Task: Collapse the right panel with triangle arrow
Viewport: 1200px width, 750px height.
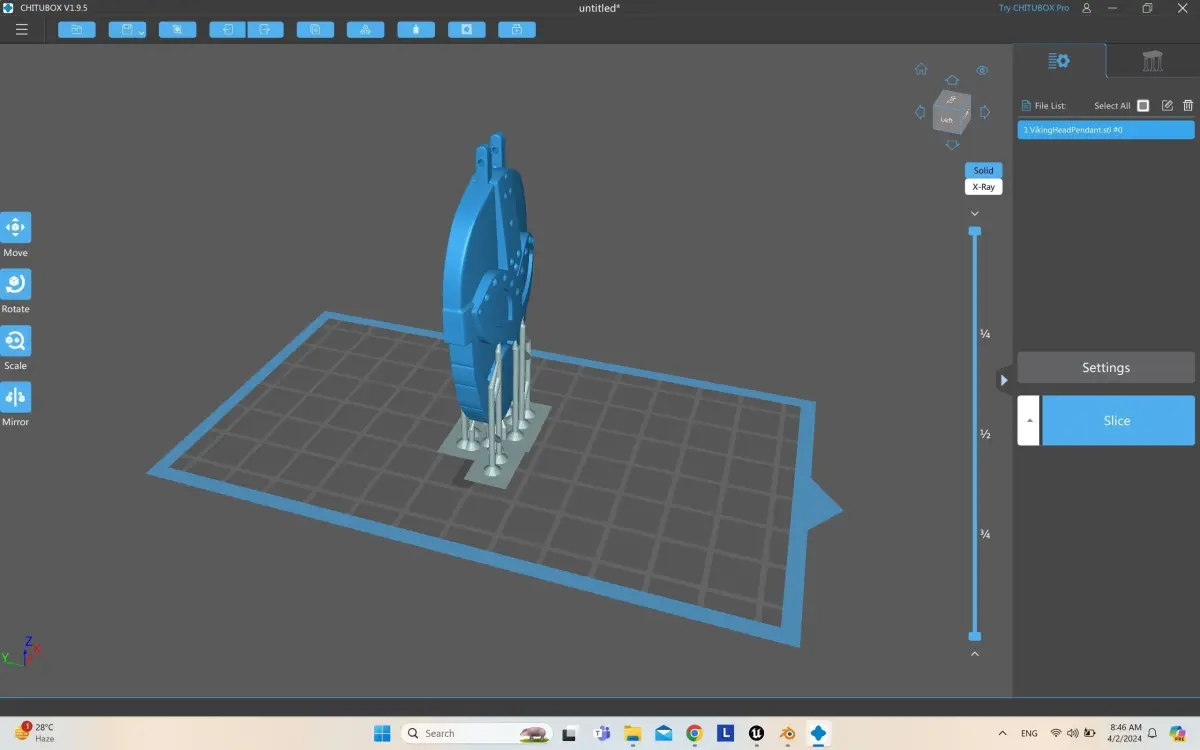Action: pyautogui.click(x=1004, y=379)
